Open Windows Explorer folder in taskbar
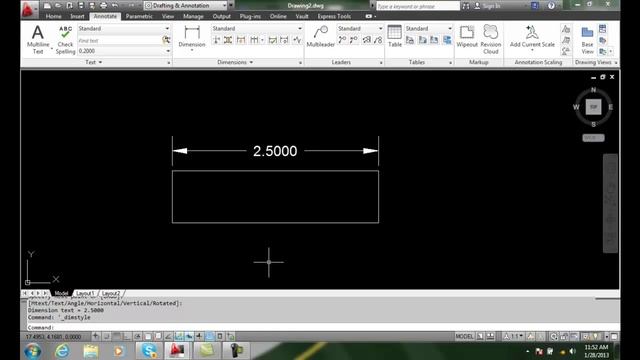The width and height of the screenshot is (640, 360). [x=91, y=351]
